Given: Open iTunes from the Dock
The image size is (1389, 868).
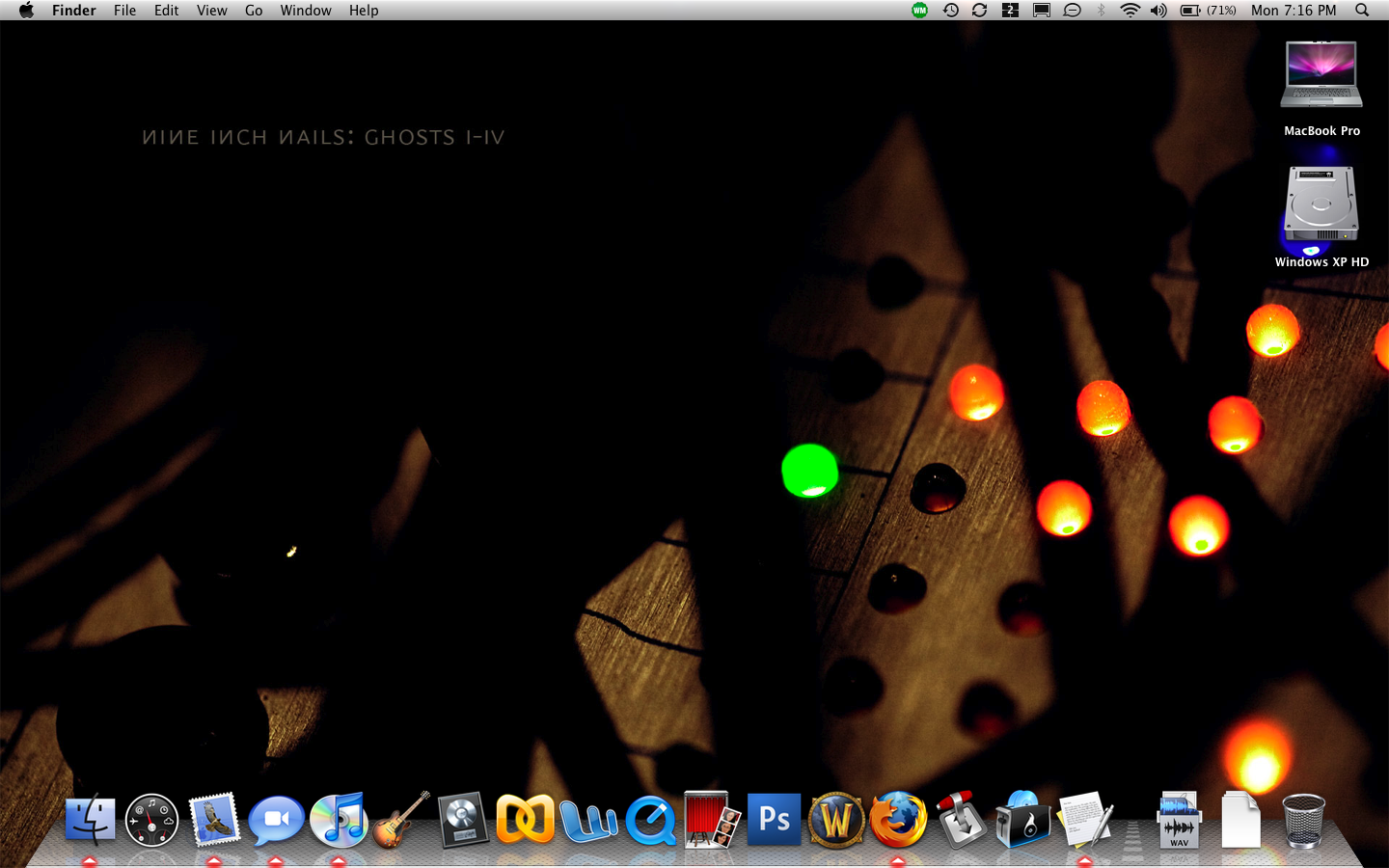Looking at the screenshot, I should pos(339,821).
